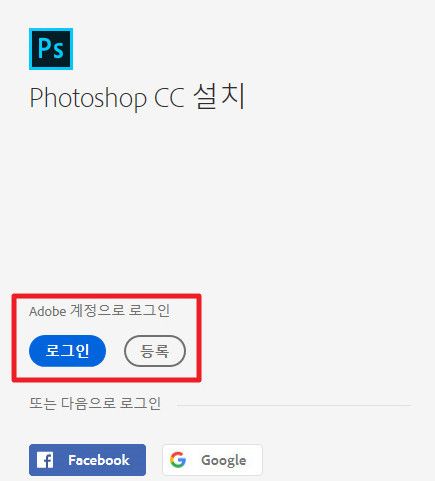Image resolution: width=435 pixels, height=481 pixels.
Task: Click the Facebook f logo icon
Action: coord(45,460)
